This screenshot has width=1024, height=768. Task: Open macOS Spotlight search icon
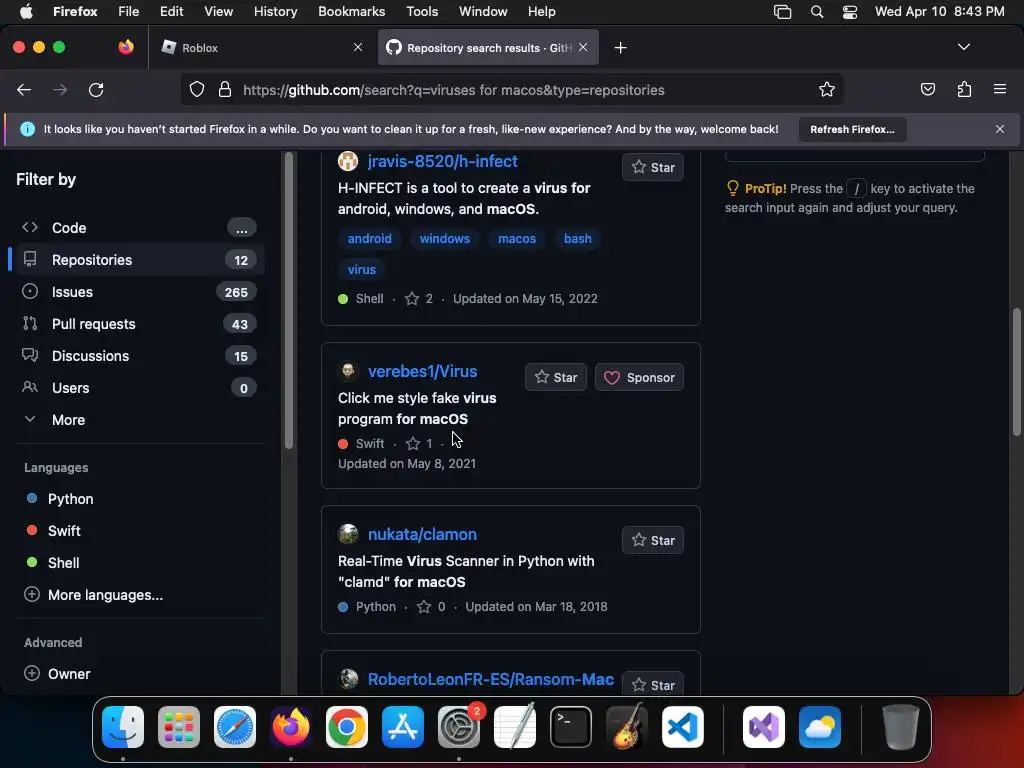click(816, 12)
